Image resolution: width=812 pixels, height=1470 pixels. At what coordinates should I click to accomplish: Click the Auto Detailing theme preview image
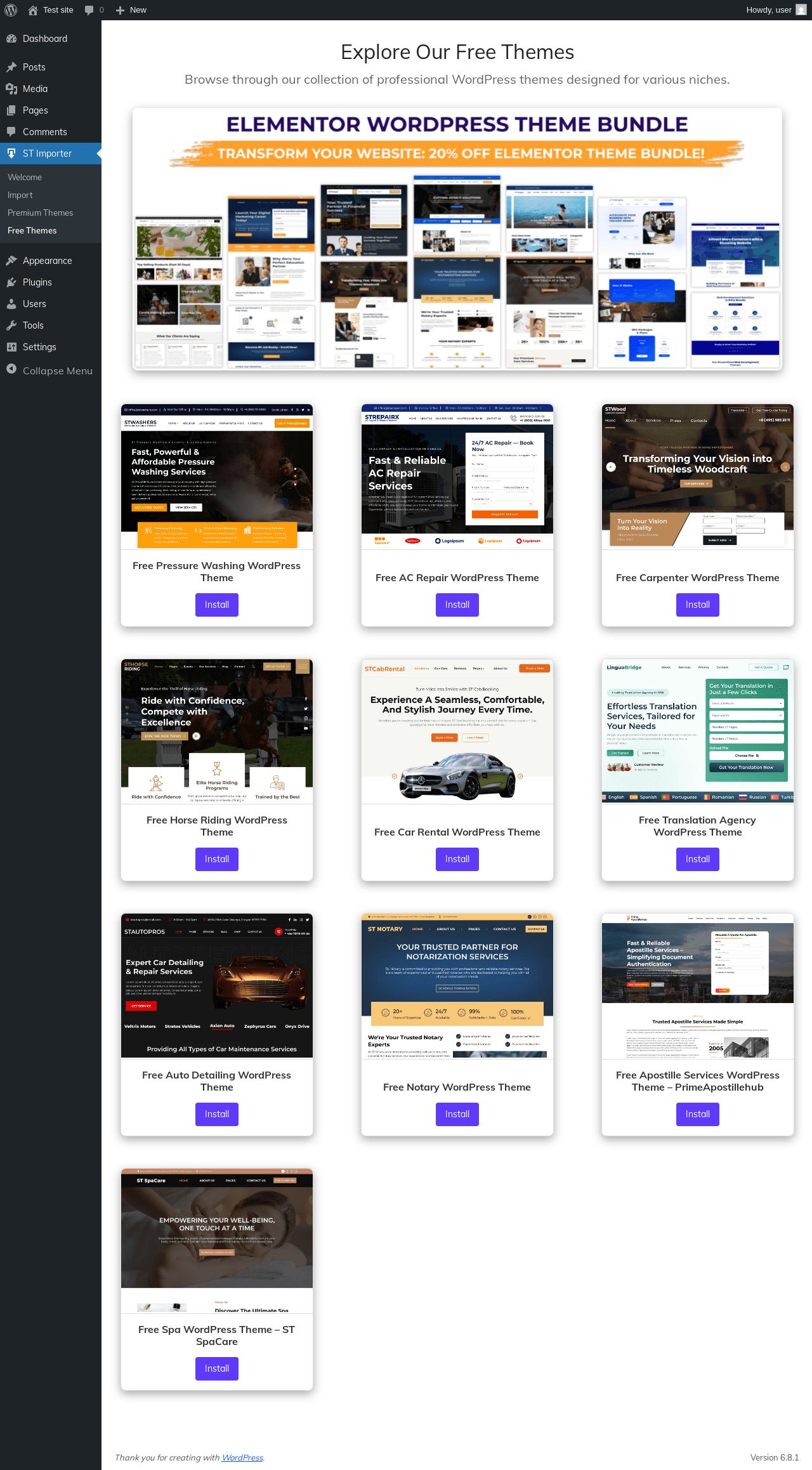pyautogui.click(x=217, y=987)
